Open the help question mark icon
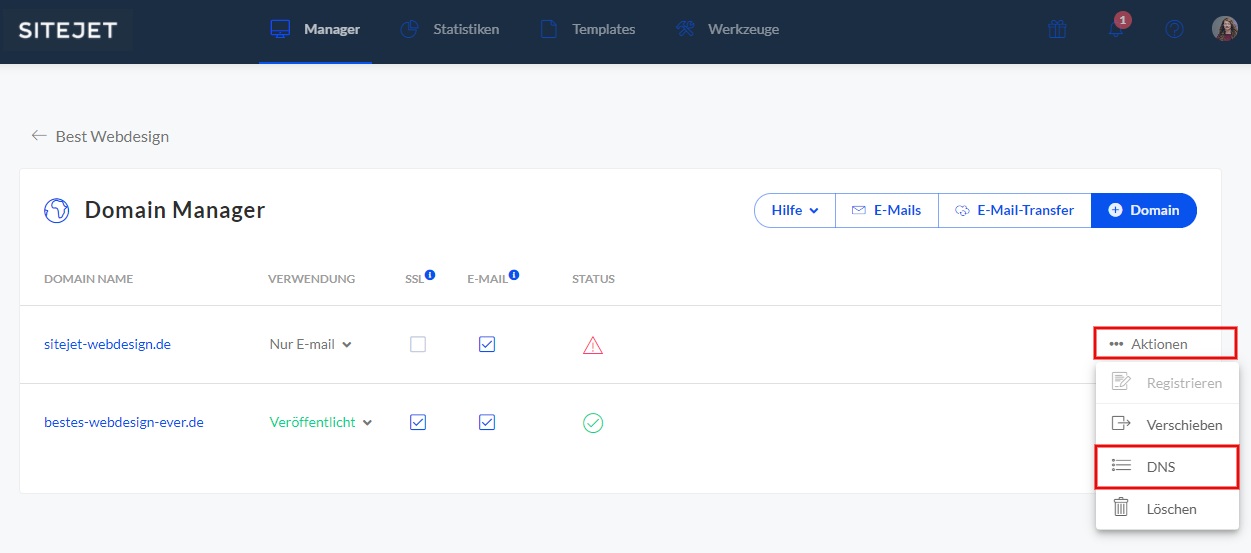Image resolution: width=1251 pixels, height=553 pixels. 1174,30
